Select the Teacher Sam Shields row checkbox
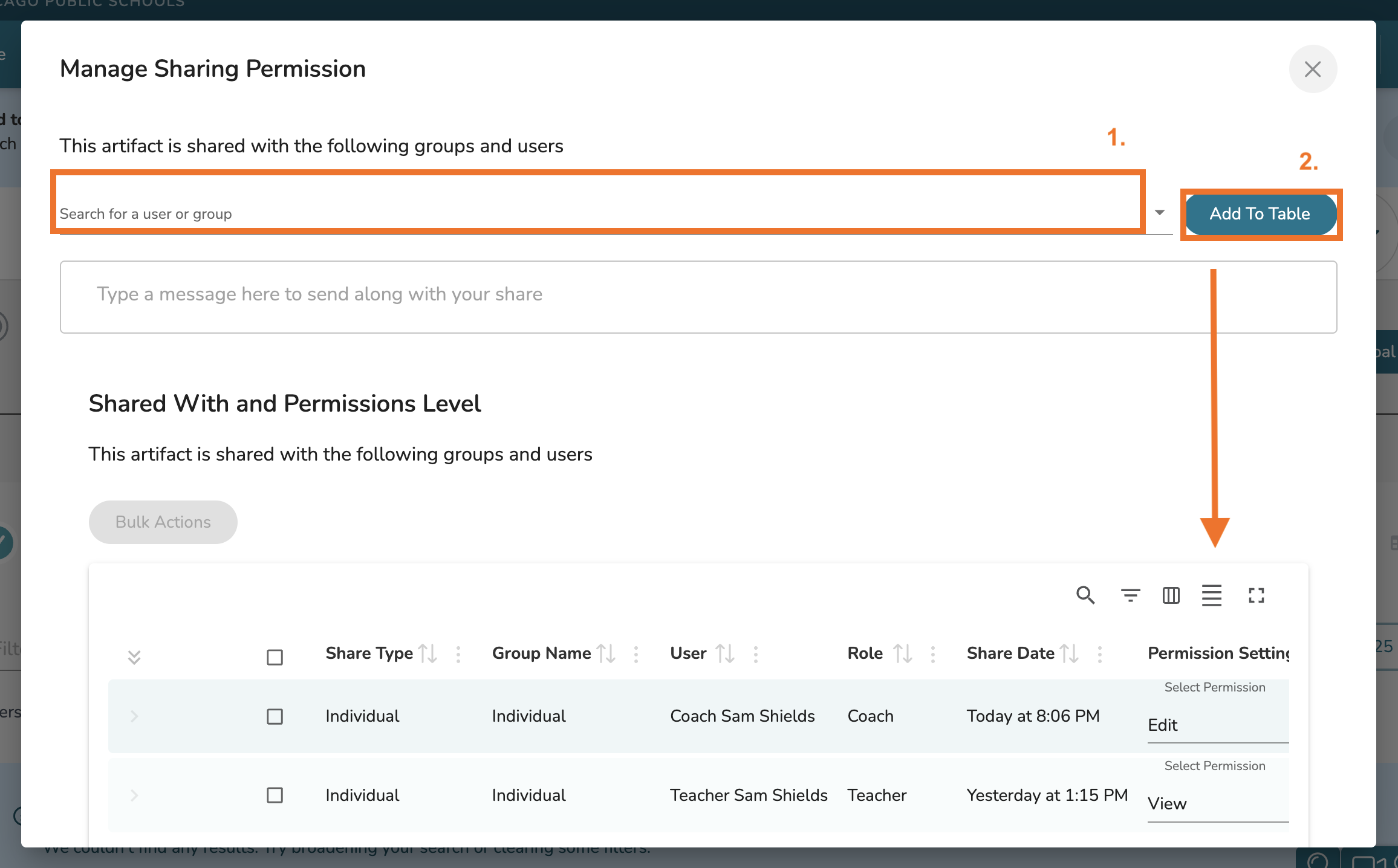This screenshot has width=1398, height=868. pyautogui.click(x=275, y=795)
